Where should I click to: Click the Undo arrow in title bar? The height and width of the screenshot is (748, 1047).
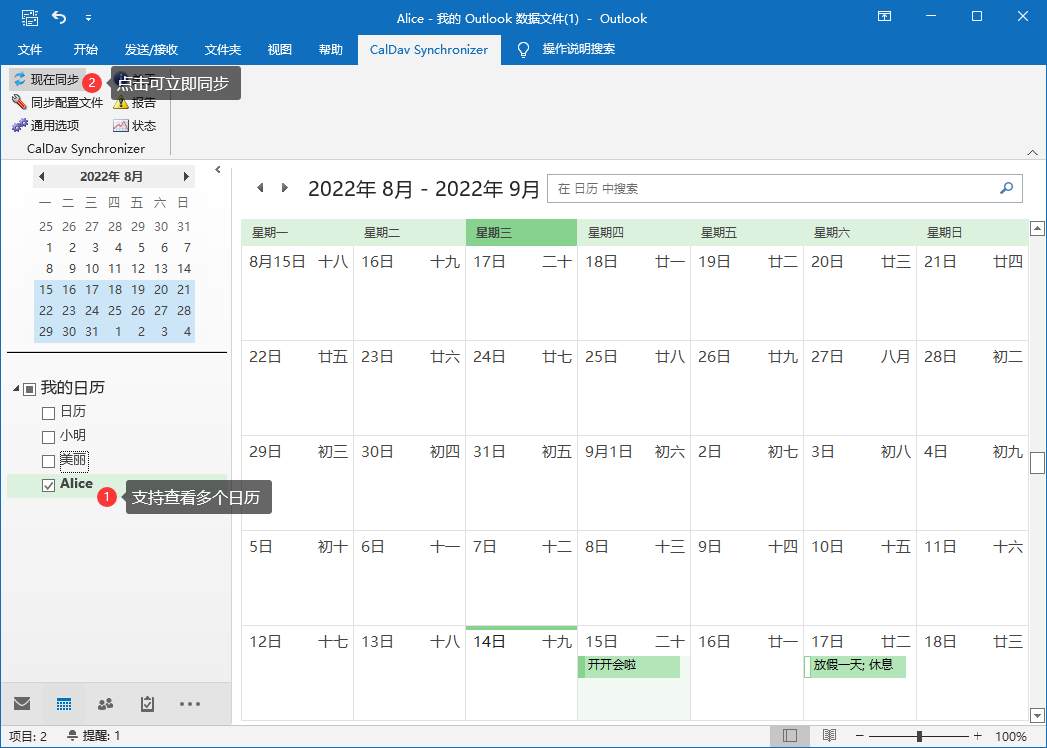[x=59, y=18]
